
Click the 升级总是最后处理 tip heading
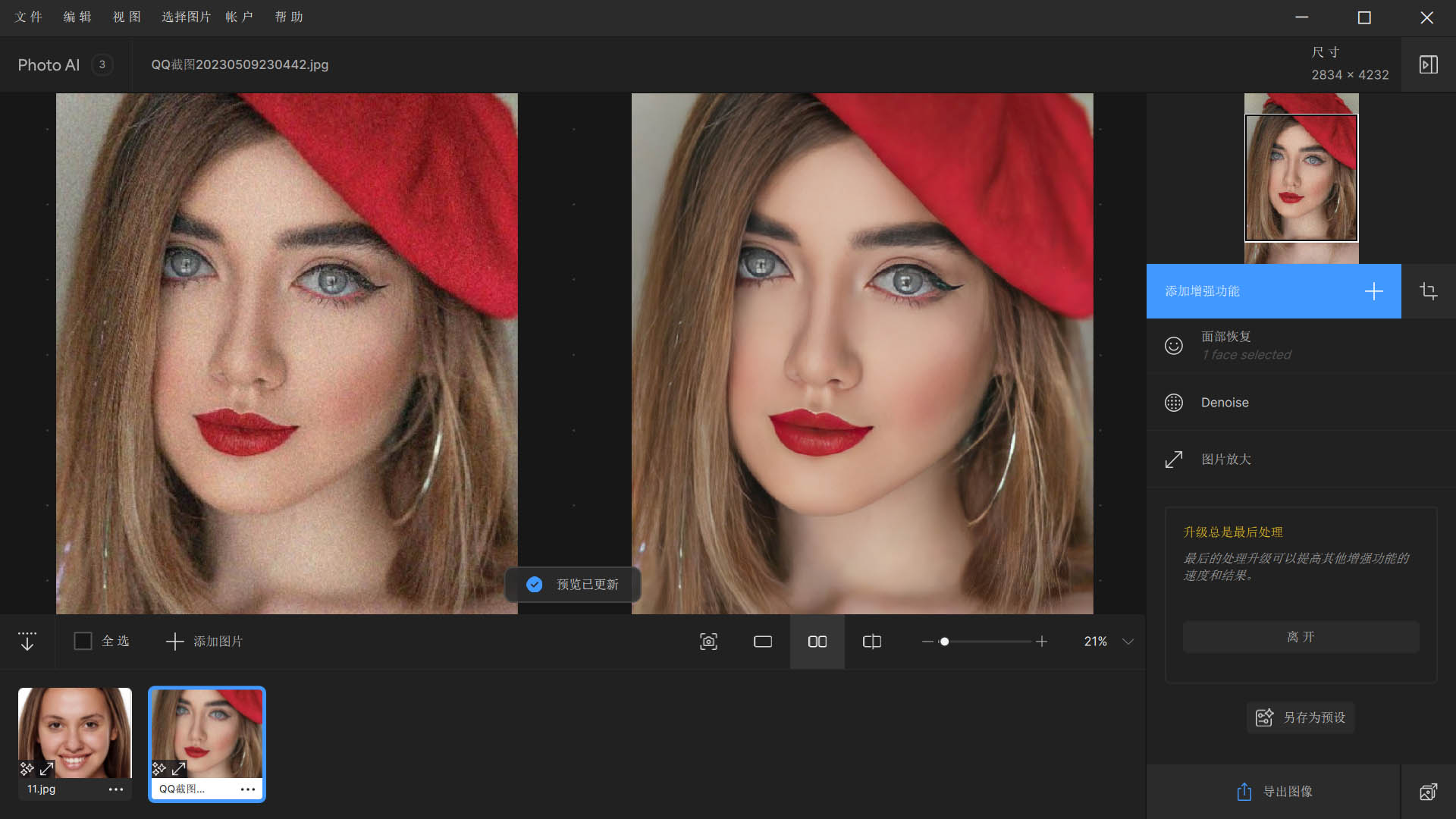click(x=1233, y=532)
